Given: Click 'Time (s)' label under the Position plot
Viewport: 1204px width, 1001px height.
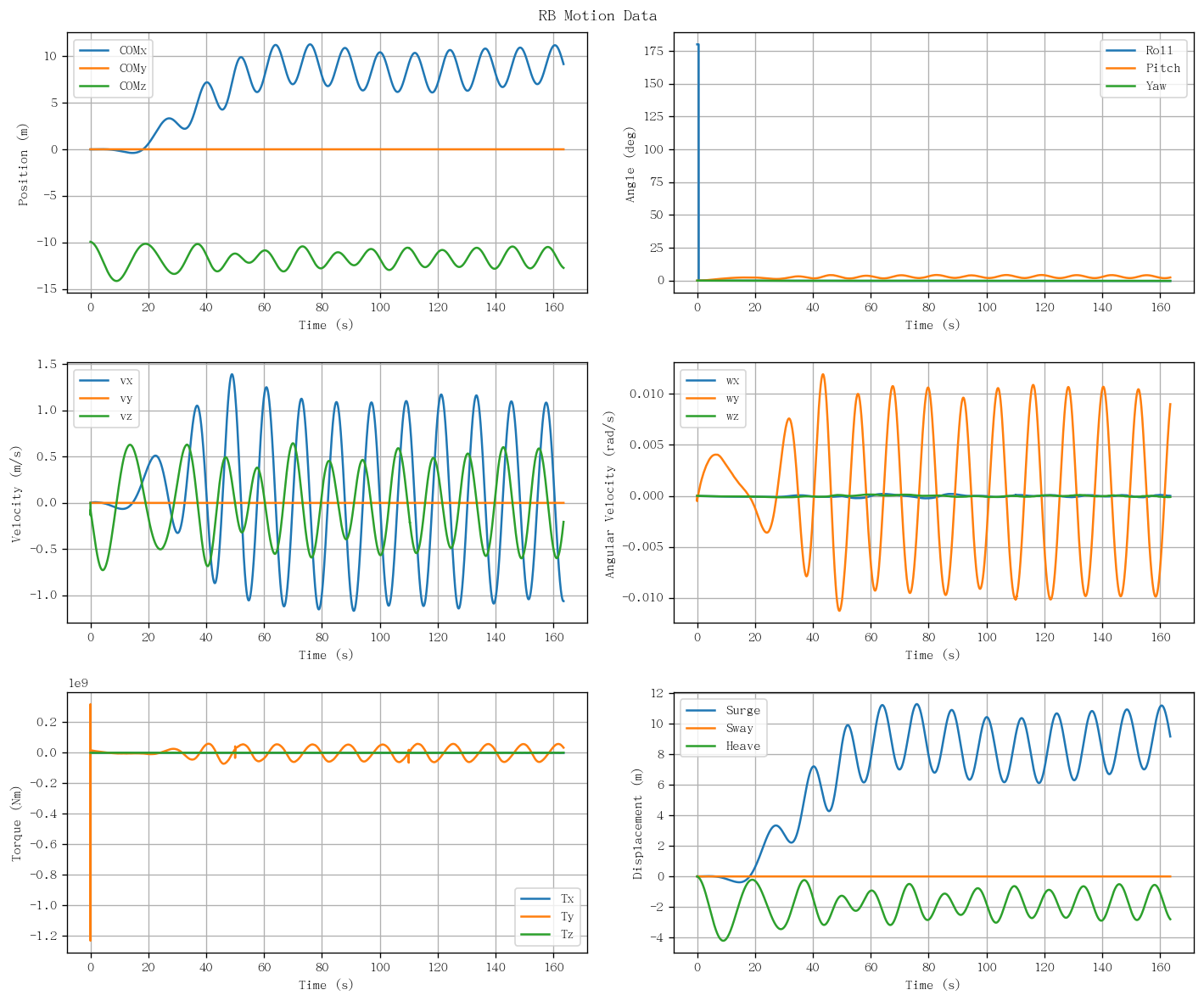Looking at the screenshot, I should pyautogui.click(x=327, y=325).
